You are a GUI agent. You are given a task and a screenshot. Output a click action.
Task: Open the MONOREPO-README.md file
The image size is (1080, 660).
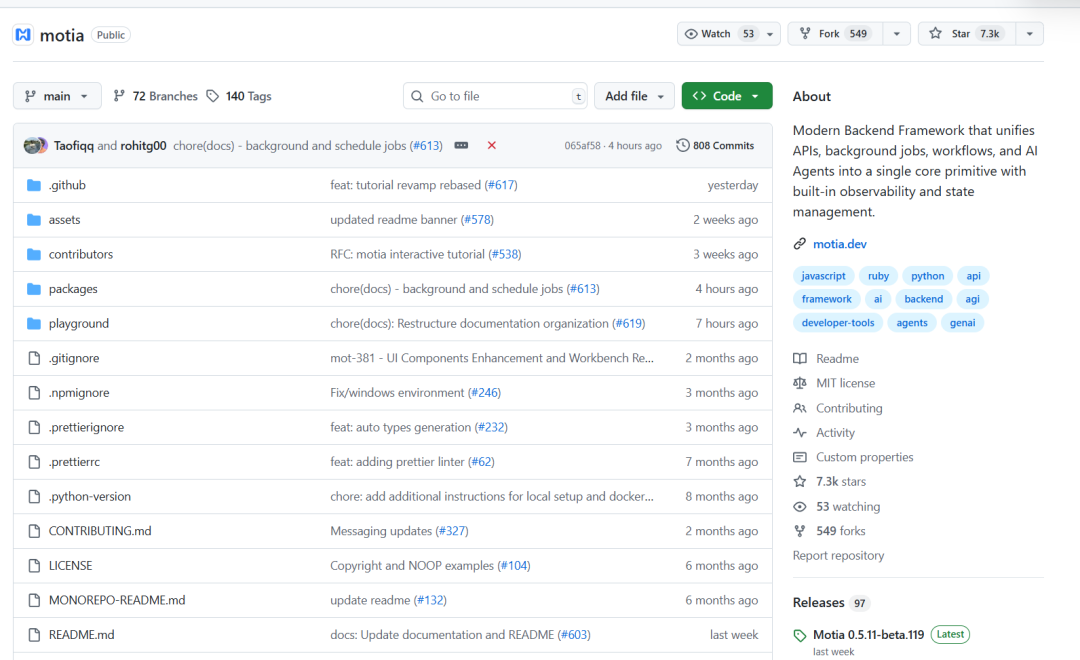pos(117,600)
